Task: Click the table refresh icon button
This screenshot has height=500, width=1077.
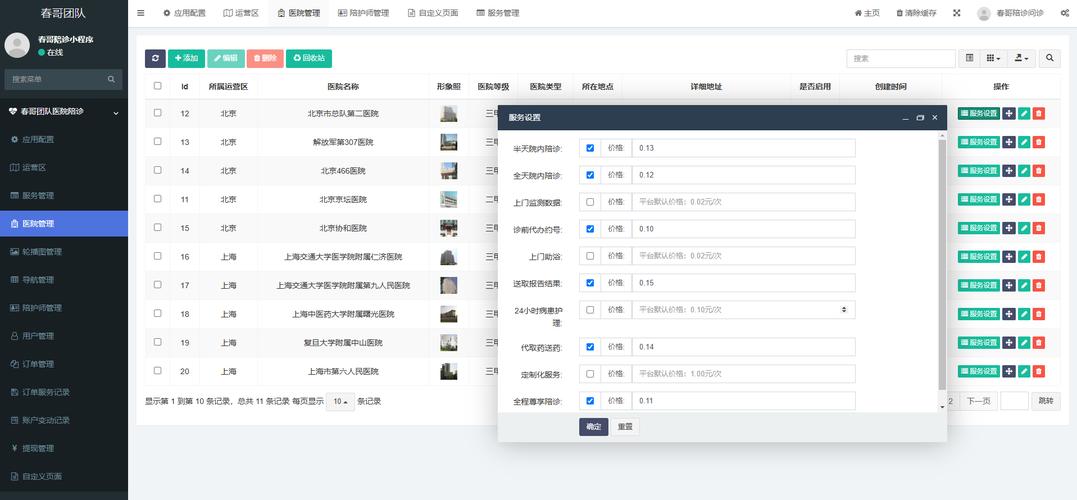Action: 155,58
